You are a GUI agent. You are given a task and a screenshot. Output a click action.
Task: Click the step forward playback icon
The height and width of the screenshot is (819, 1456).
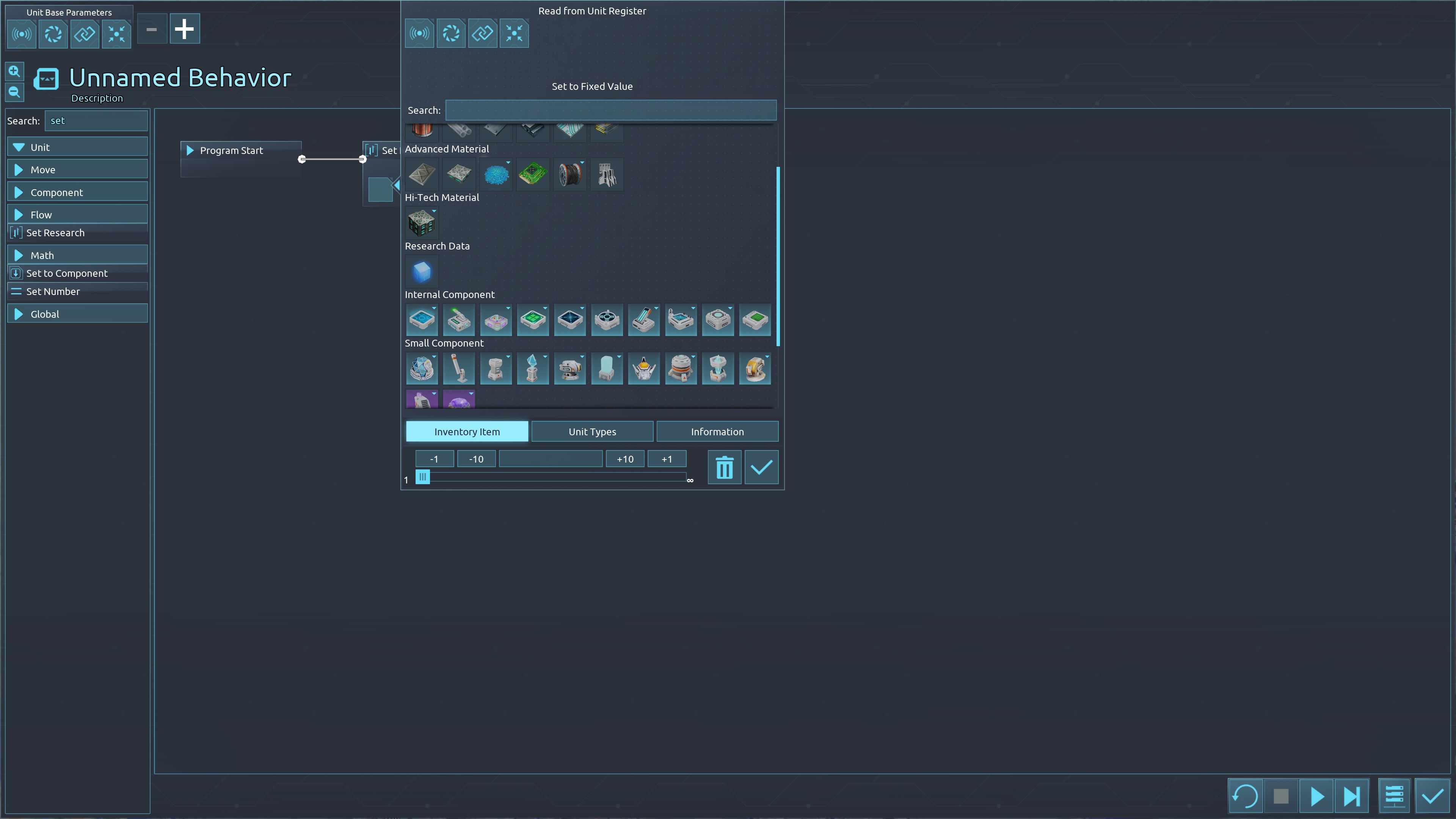click(1351, 796)
